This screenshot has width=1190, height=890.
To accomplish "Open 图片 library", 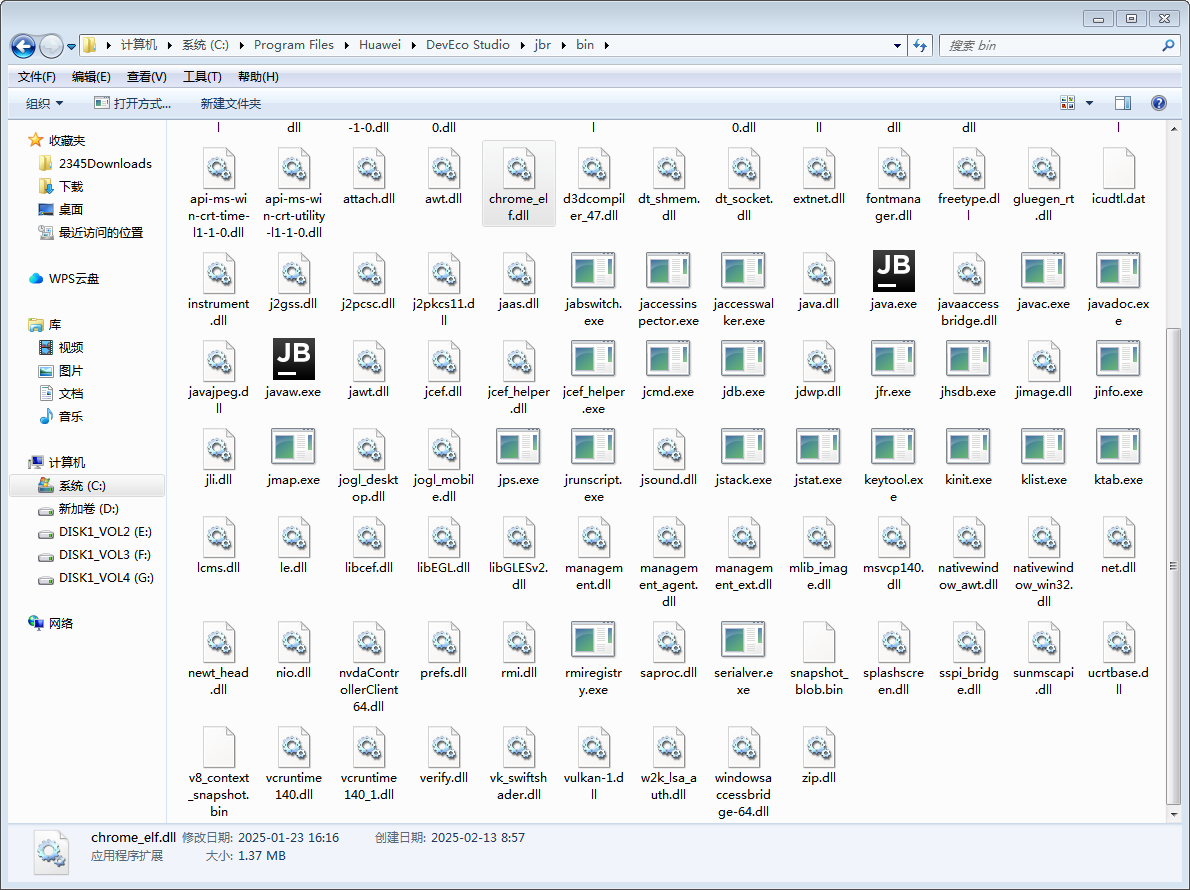I will pos(61,370).
